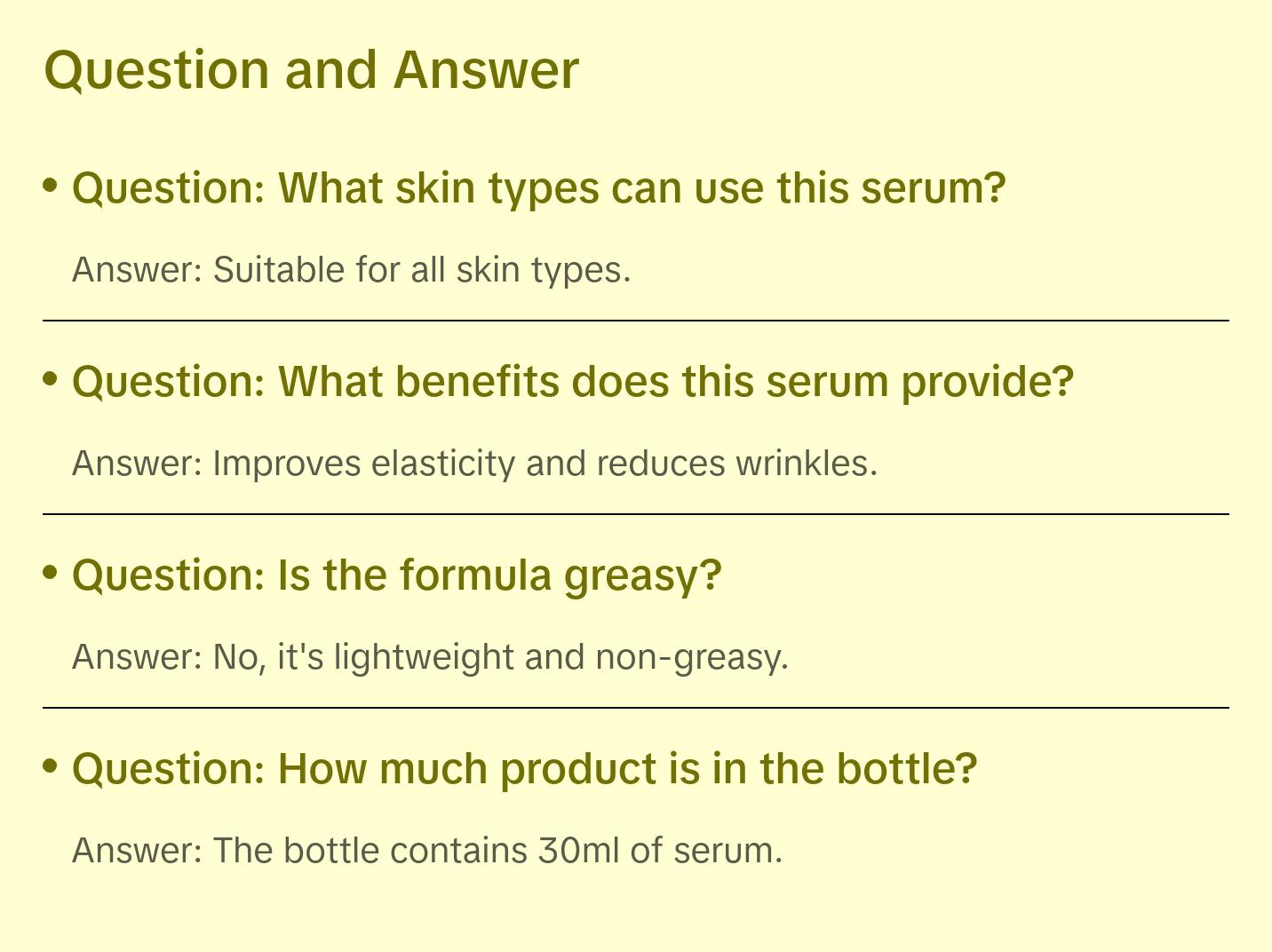The height and width of the screenshot is (952, 1272).
Task: Click the bullet before the skin types question
Action: 51,186
